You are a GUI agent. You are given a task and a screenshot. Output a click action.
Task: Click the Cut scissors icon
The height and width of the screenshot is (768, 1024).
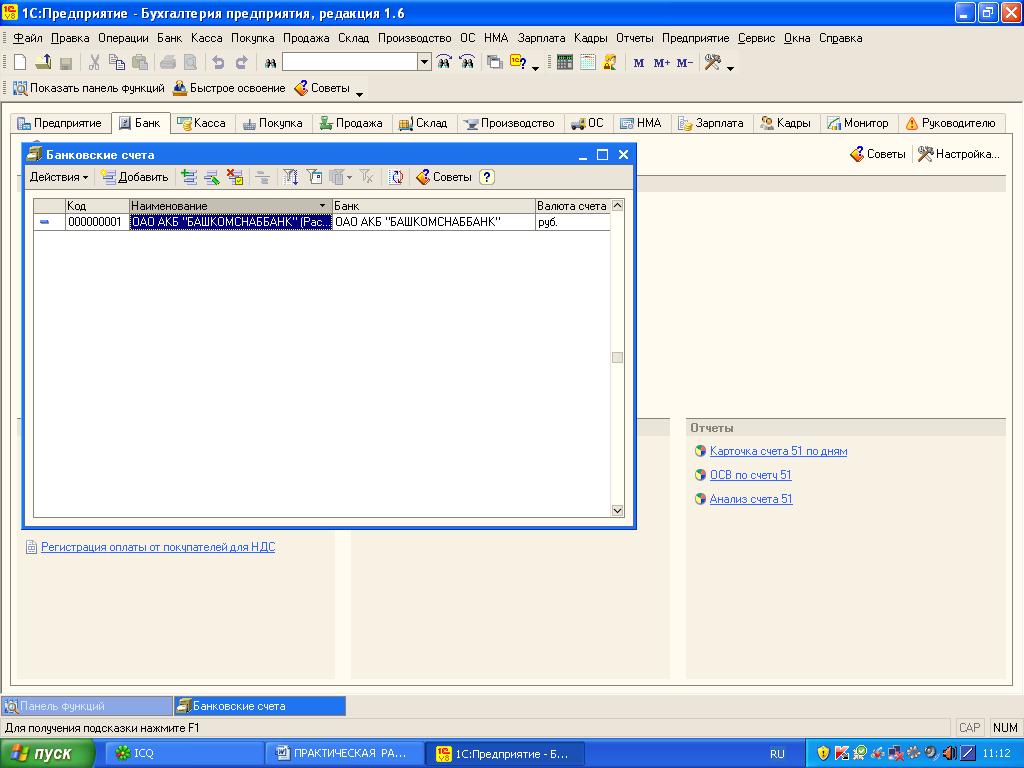[x=94, y=63]
